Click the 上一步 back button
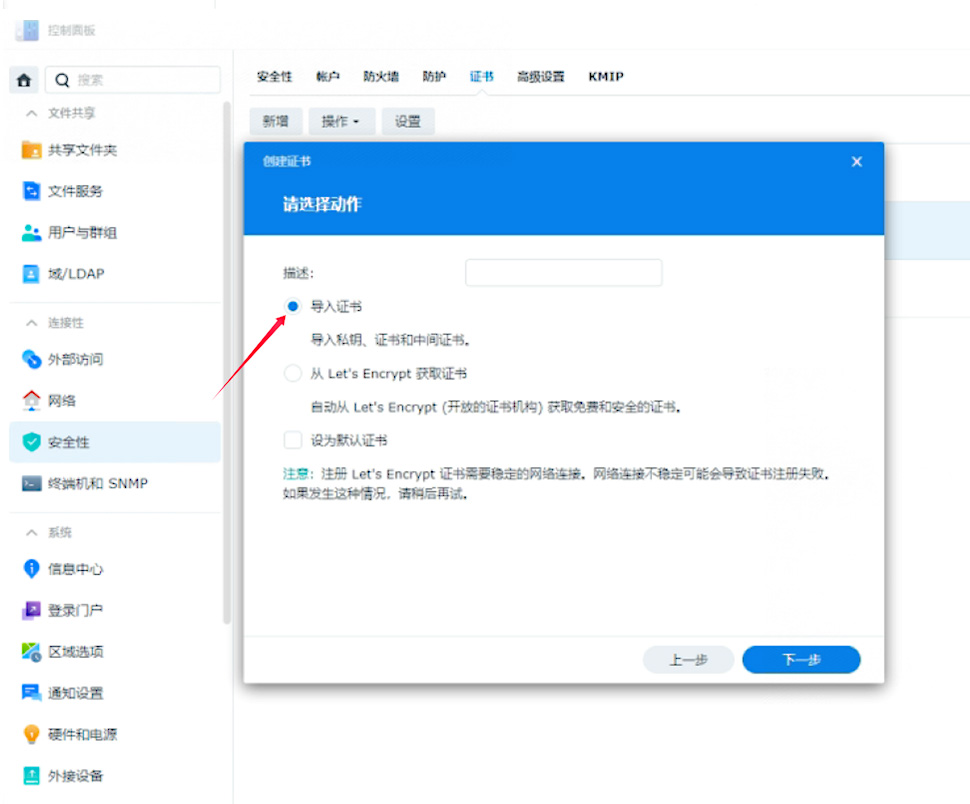 tap(688, 660)
